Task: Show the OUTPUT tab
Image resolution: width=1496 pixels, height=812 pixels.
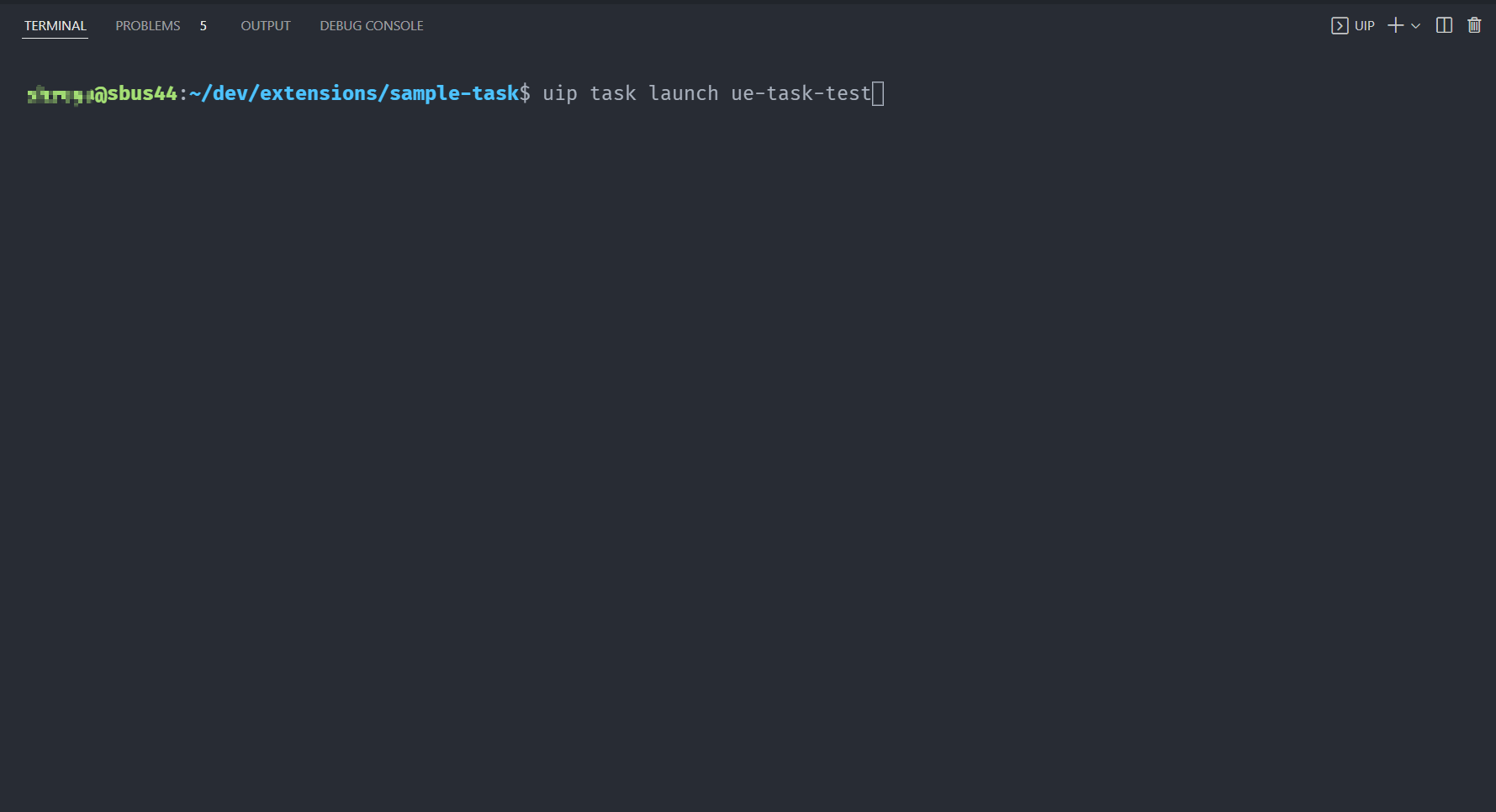Action: (266, 26)
